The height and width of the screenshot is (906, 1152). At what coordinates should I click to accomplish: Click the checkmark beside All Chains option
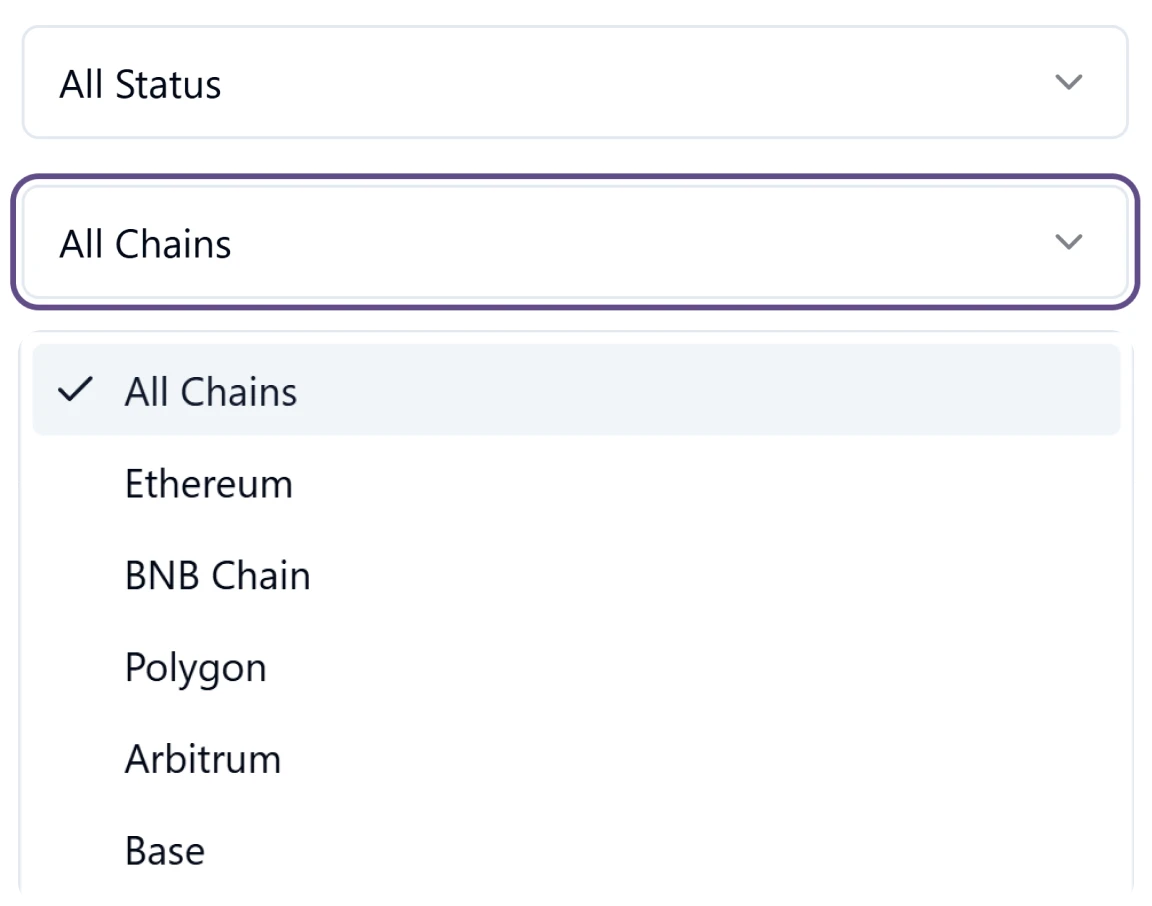[x=74, y=392]
